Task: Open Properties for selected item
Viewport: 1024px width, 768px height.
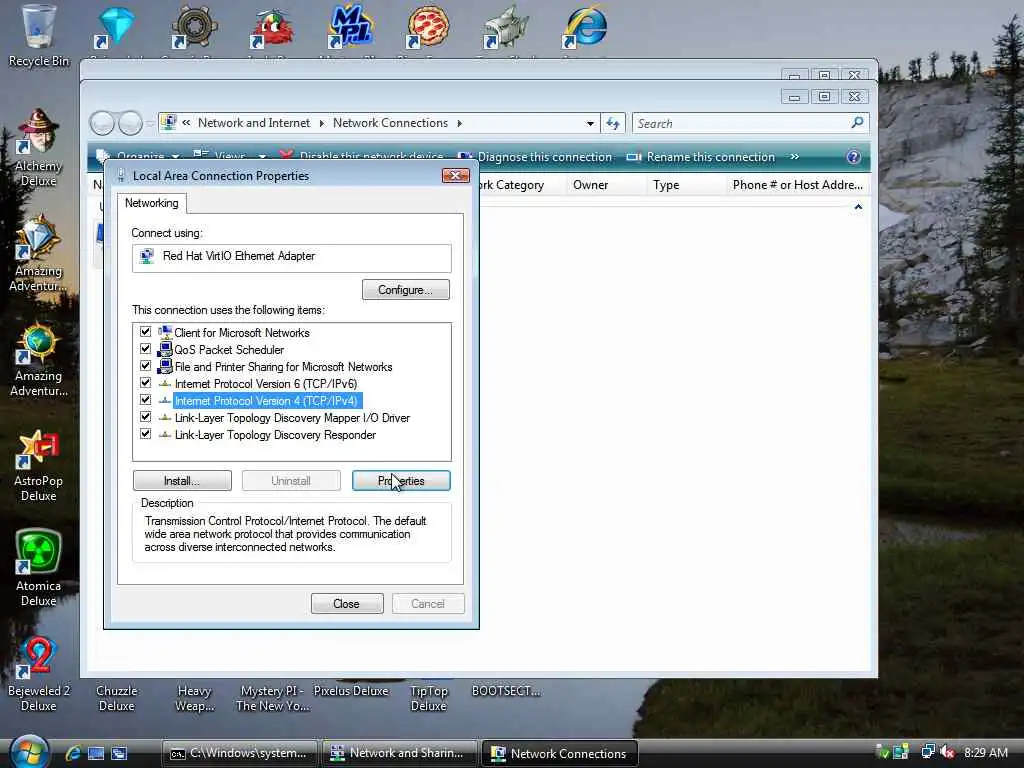Action: point(401,481)
